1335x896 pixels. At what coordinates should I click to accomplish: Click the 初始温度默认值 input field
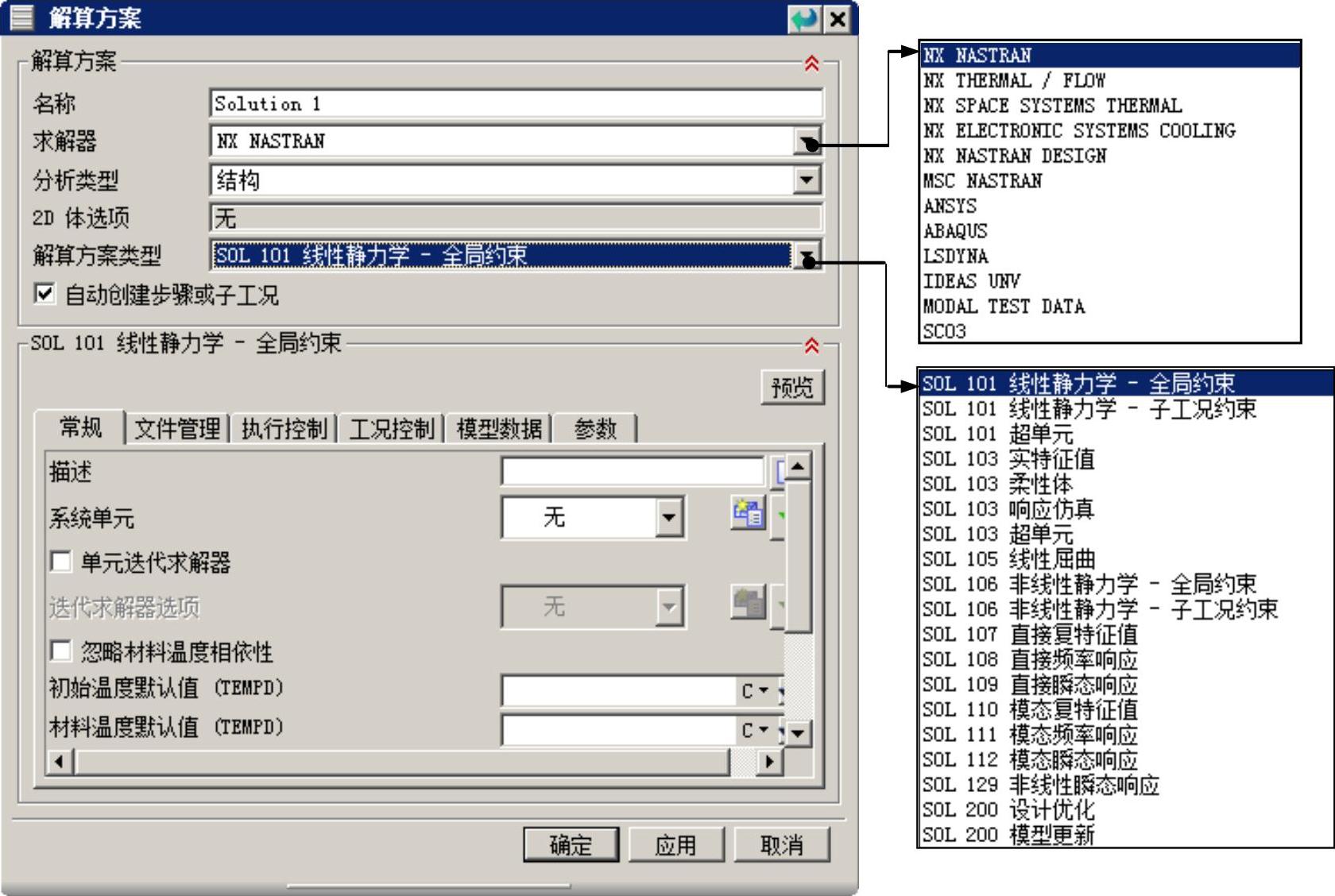(620, 690)
